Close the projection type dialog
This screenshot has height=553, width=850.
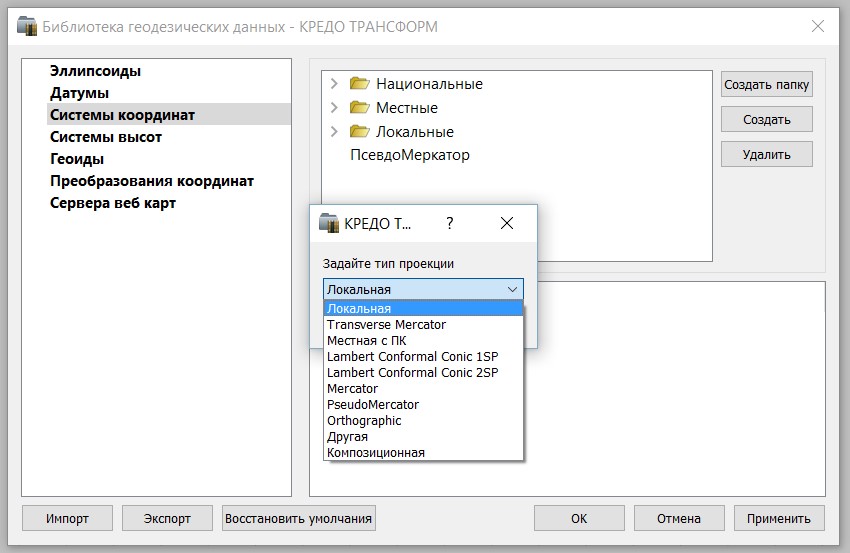(507, 223)
